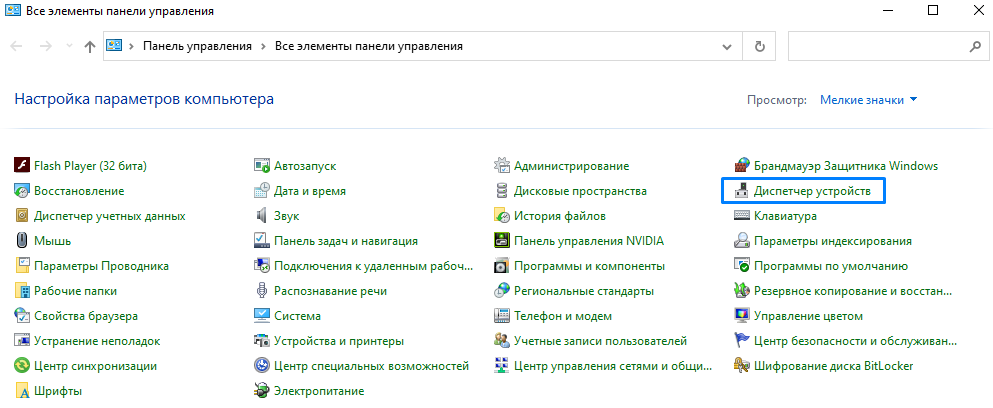Click the Мышь mouse icon

click(22, 241)
